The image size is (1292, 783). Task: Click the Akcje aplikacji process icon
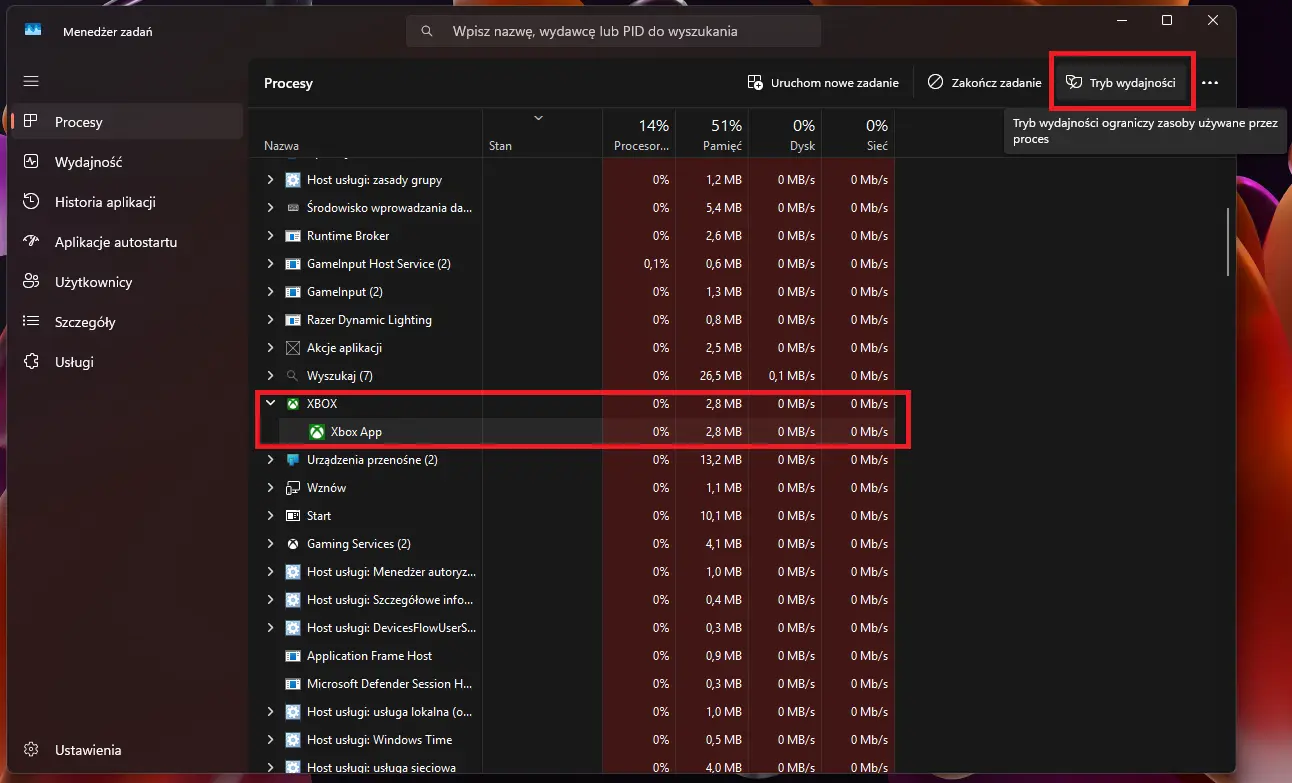[x=293, y=348]
